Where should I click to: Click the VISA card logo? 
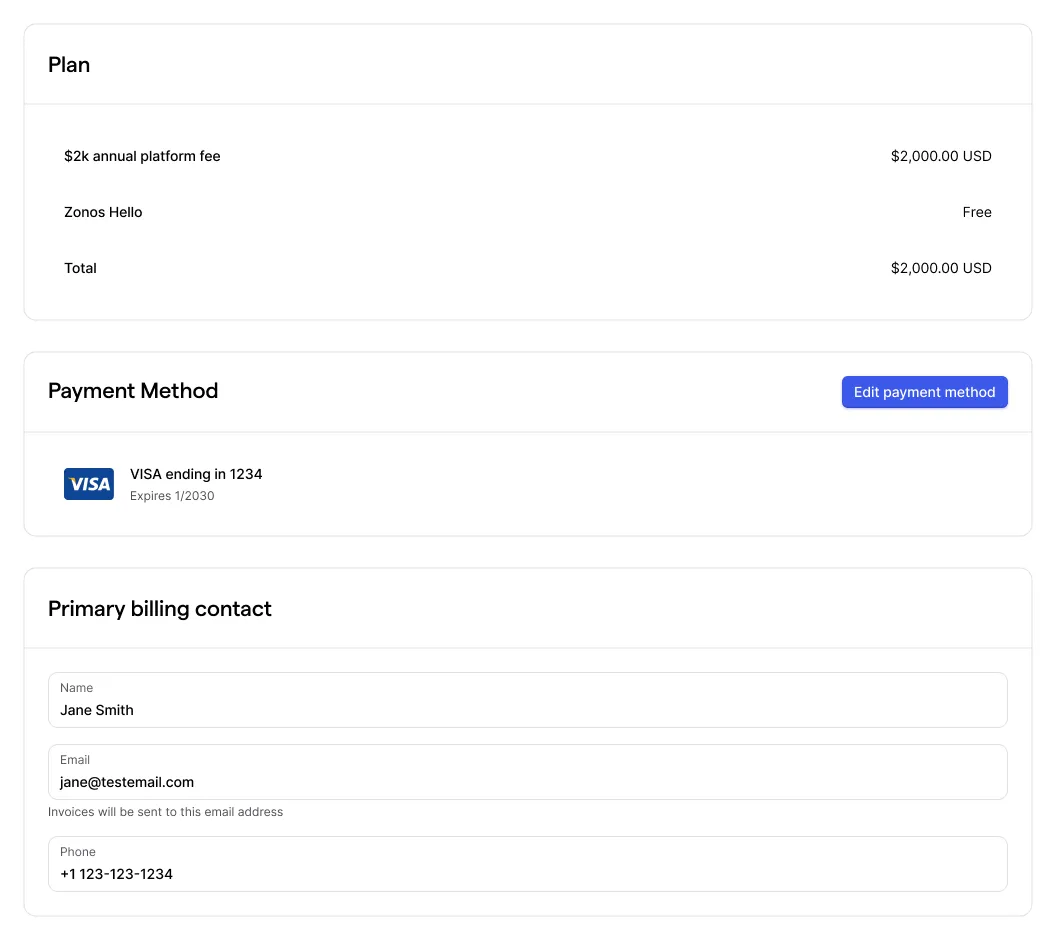pos(89,484)
